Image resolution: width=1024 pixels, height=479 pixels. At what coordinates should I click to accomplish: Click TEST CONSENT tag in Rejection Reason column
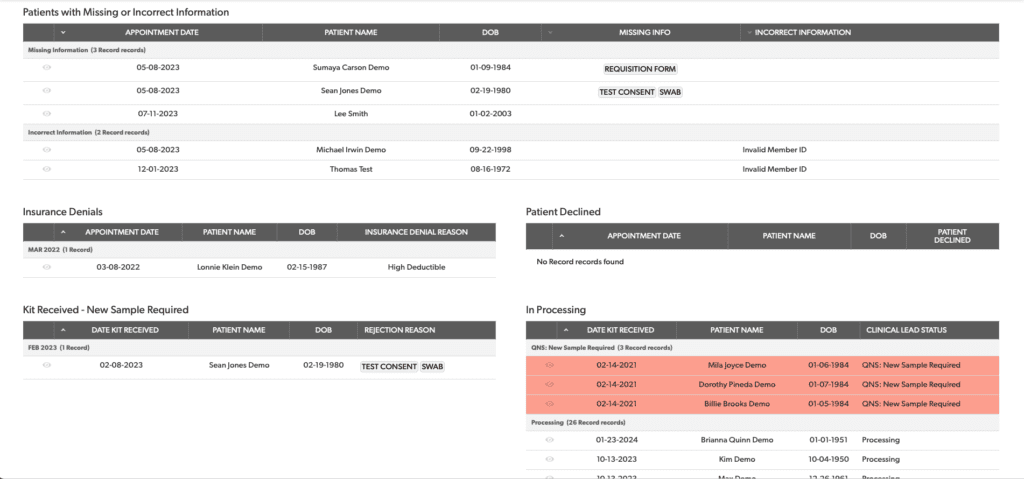click(x=389, y=367)
